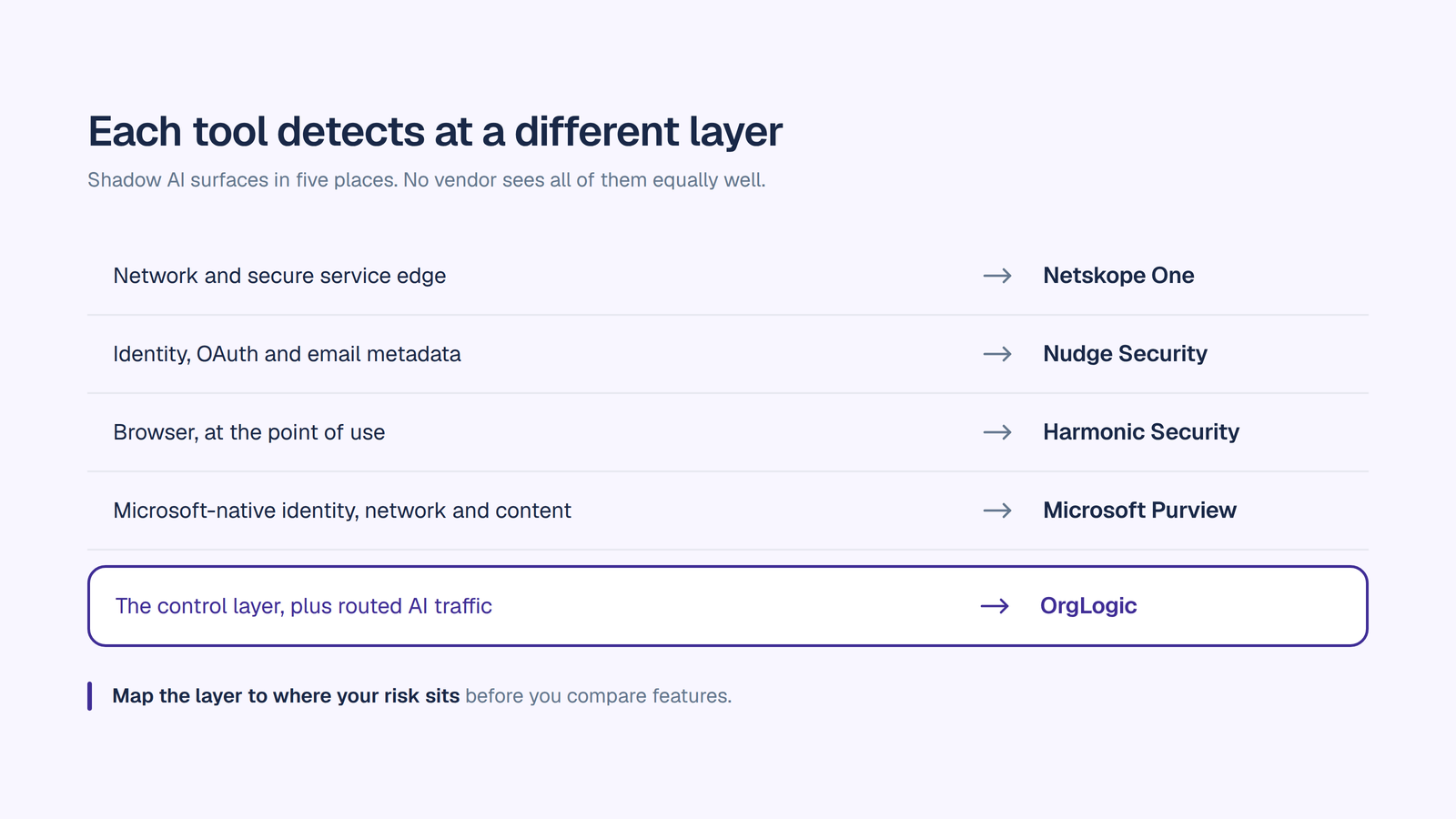The height and width of the screenshot is (819, 1456).
Task: Click the 'Network and secure service edge' row
Action: 728,276
